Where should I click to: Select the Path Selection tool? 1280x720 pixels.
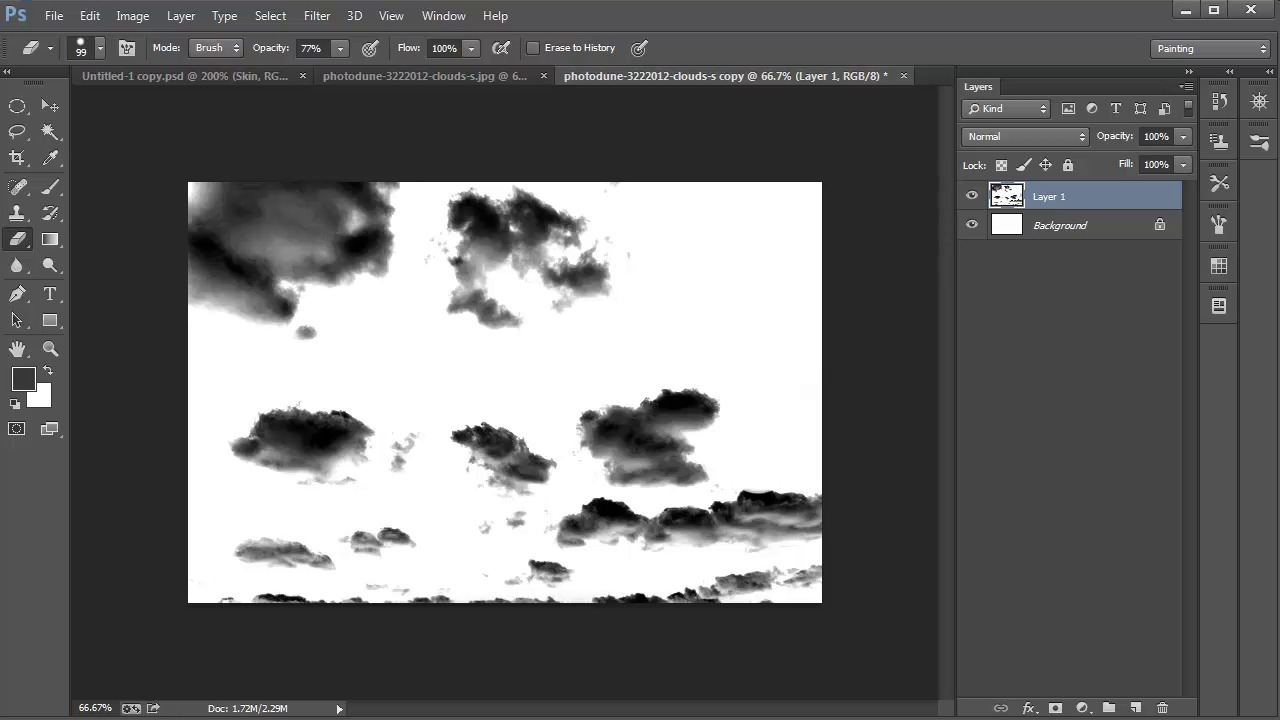(x=17, y=320)
